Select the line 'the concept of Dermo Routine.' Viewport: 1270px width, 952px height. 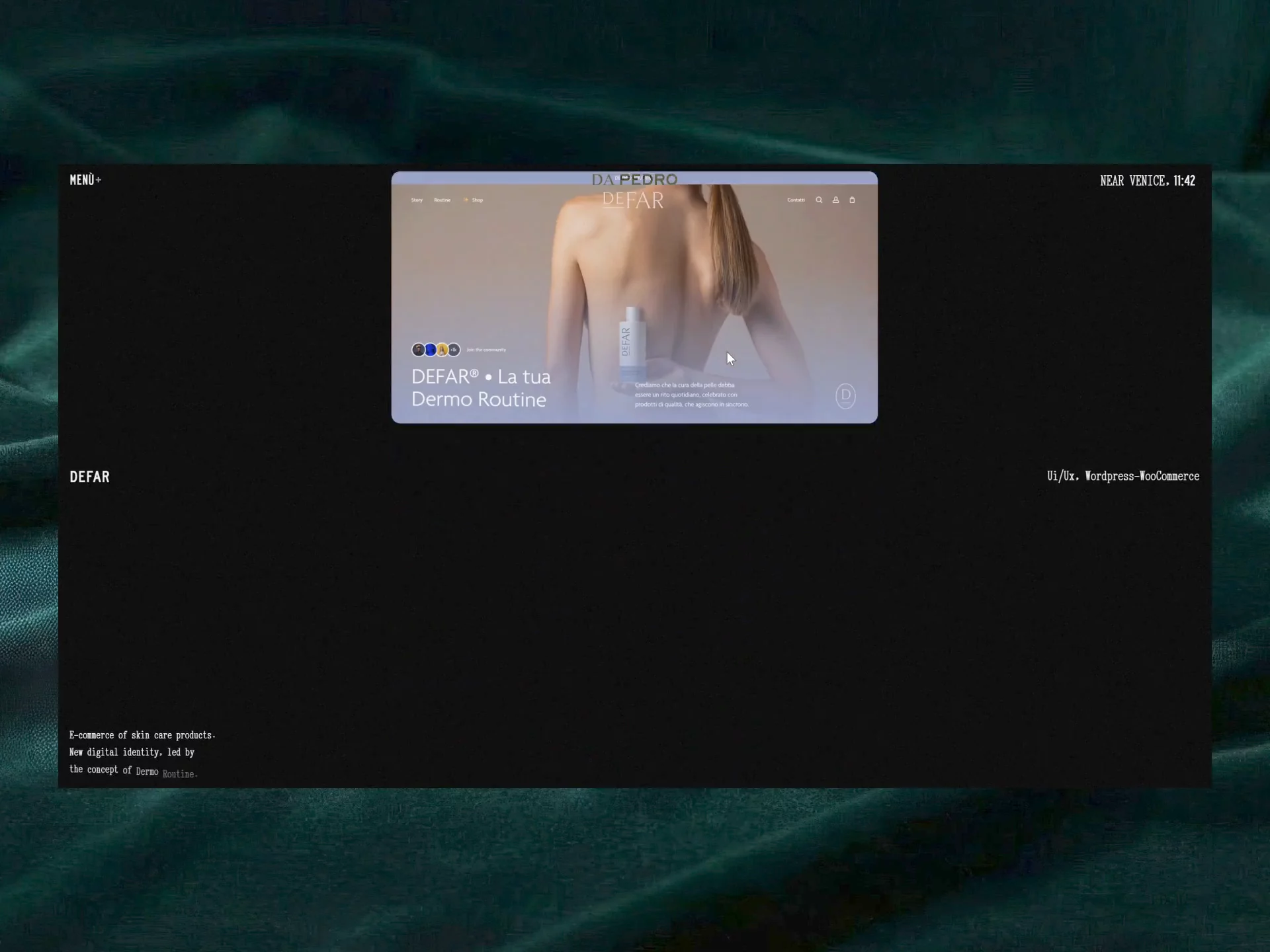pyautogui.click(x=134, y=771)
